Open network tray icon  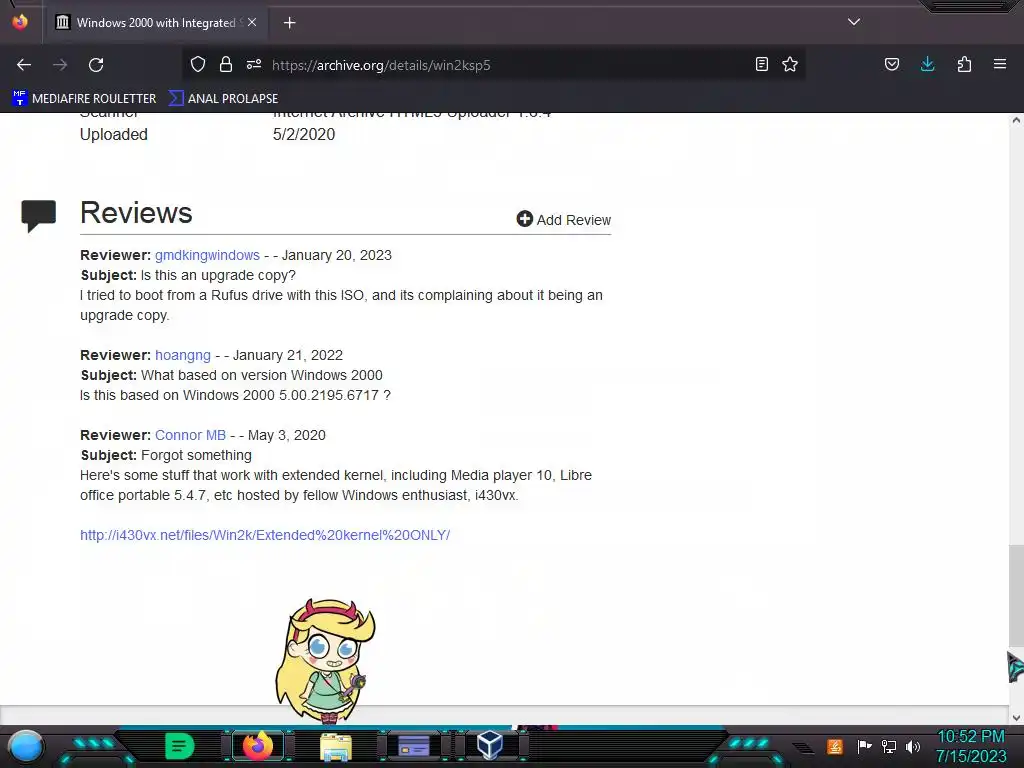[x=889, y=746]
